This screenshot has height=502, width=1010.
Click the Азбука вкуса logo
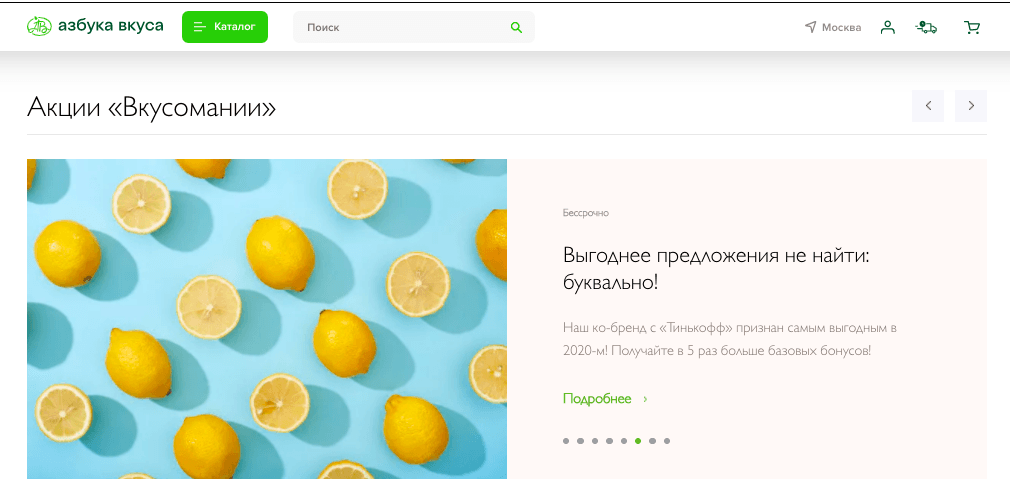click(x=95, y=26)
